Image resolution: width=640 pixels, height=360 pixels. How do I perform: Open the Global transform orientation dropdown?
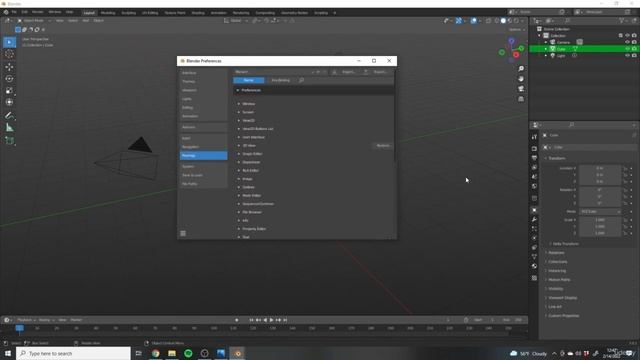[x=236, y=20]
